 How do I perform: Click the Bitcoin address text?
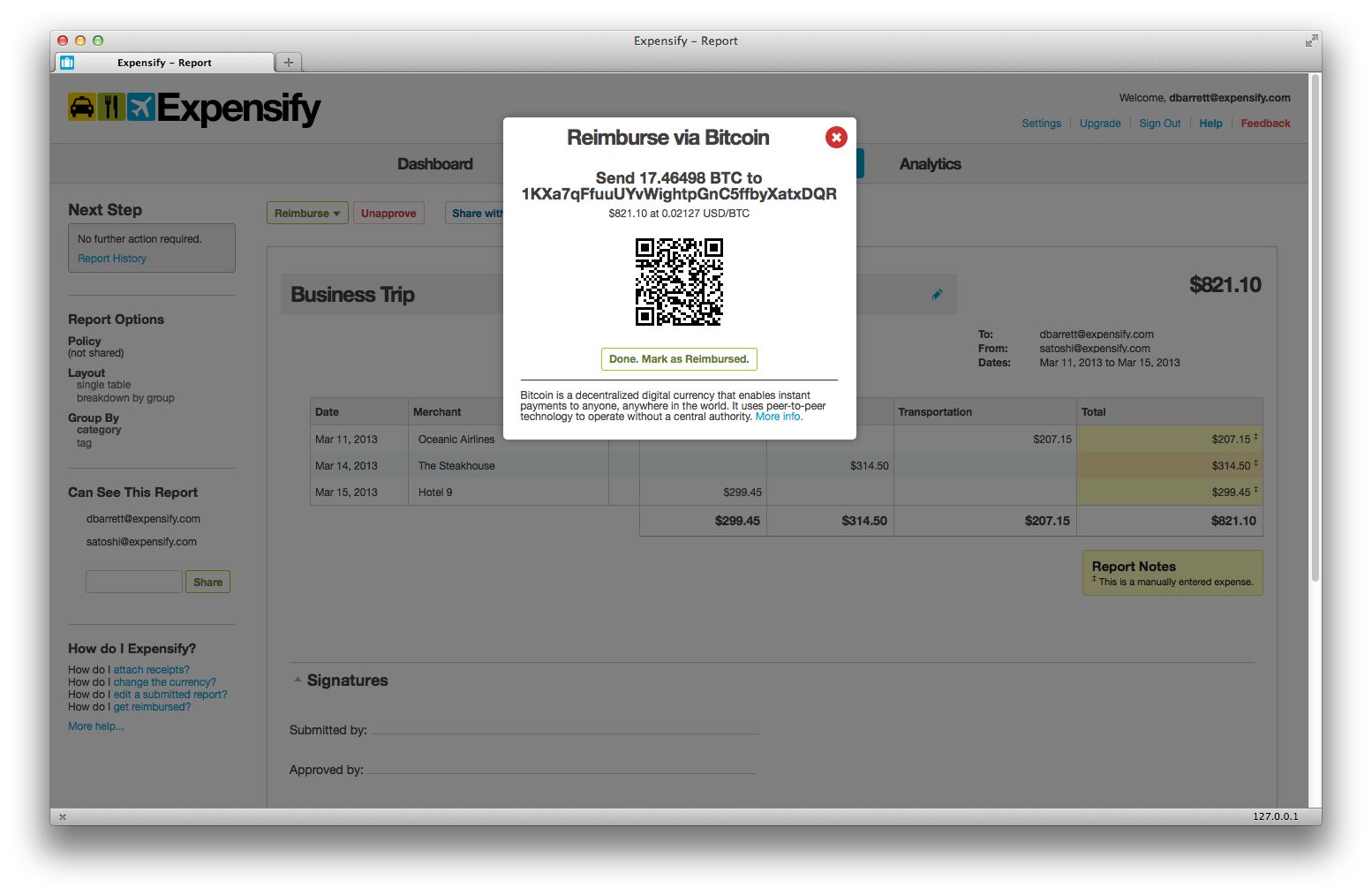click(679, 194)
